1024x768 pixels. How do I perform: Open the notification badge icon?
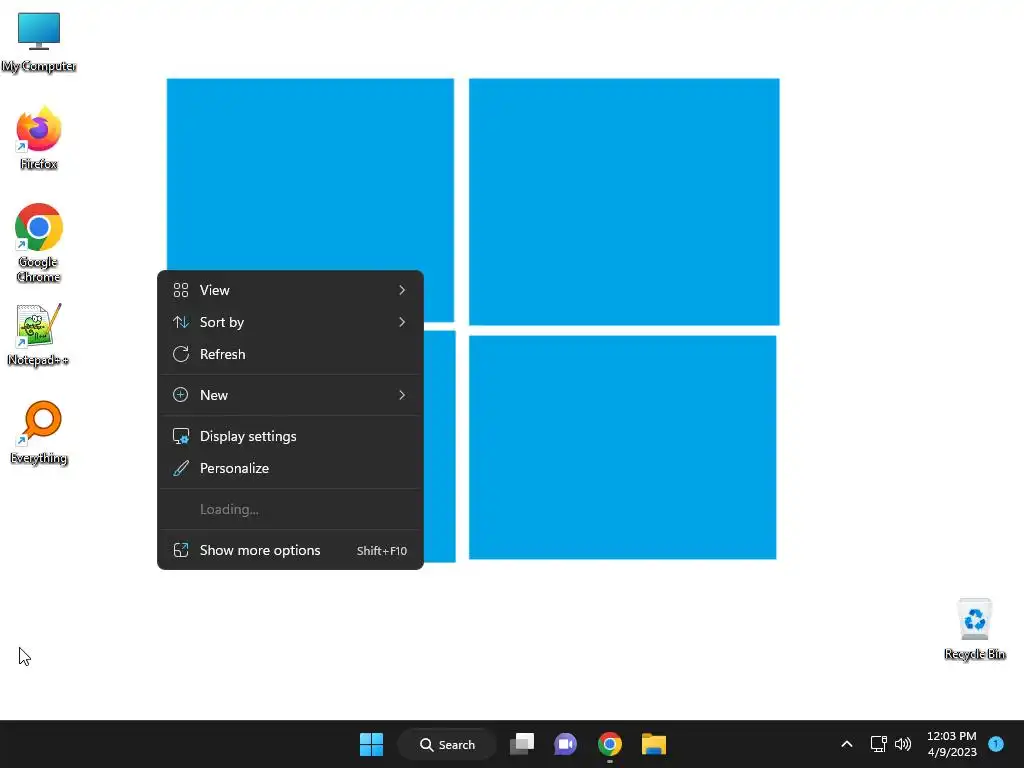point(996,744)
